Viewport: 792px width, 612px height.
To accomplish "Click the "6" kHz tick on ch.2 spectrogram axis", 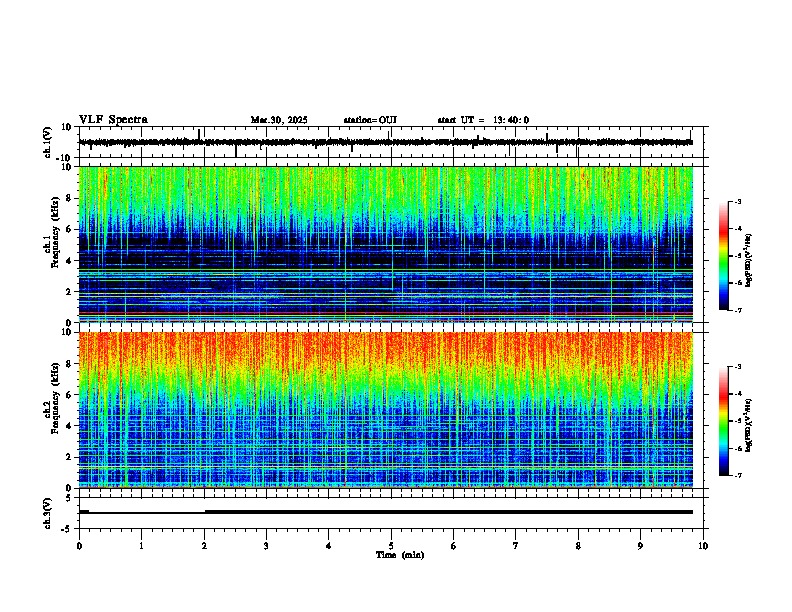I will coord(70,395).
